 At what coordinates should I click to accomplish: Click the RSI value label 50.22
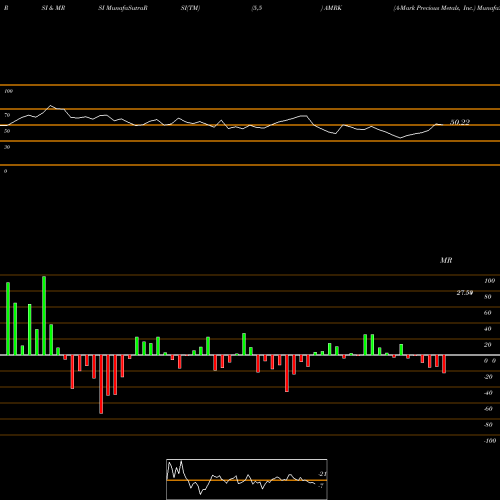coord(460,122)
